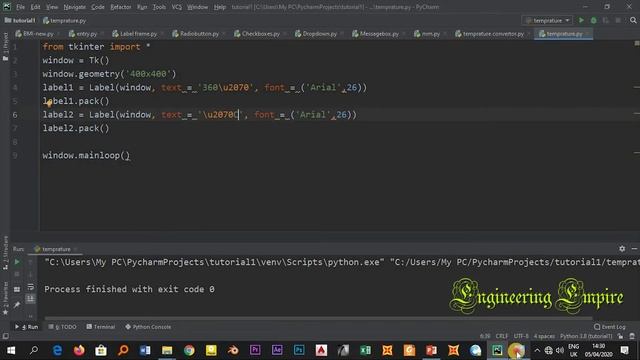The image size is (640, 360).
Task: Open Structure tool window from left stripe
Action: 5,252
